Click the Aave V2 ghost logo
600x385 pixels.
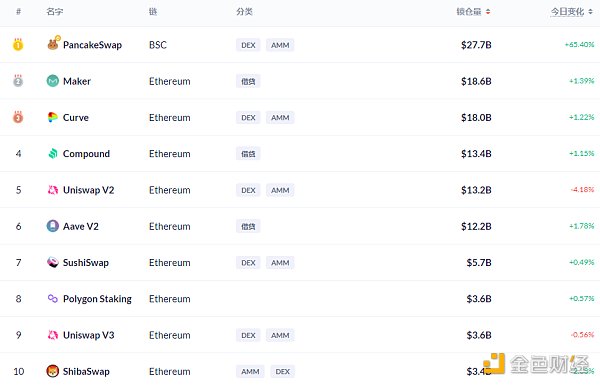(53, 226)
